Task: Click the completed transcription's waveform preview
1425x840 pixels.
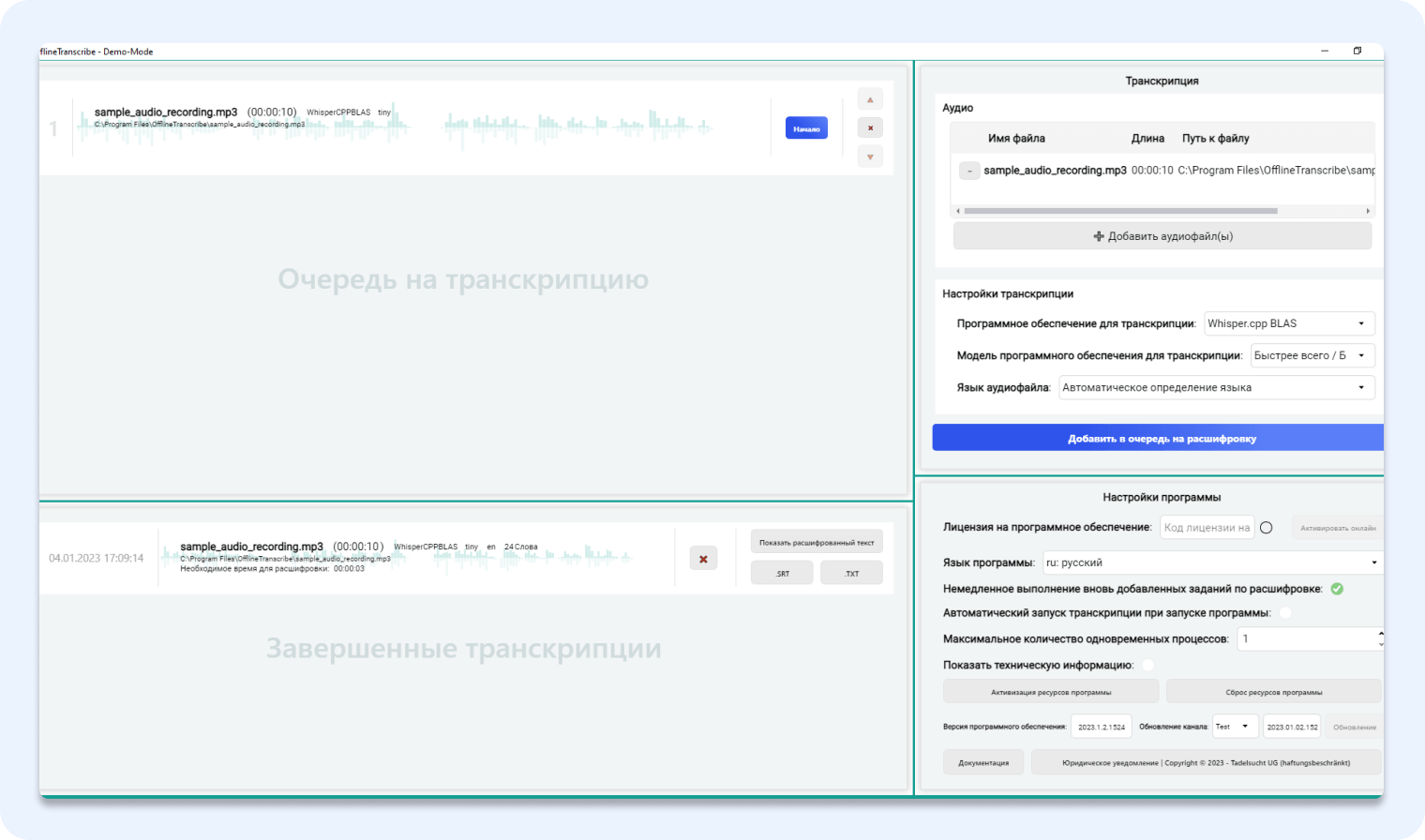Action: pyautogui.click(x=397, y=558)
